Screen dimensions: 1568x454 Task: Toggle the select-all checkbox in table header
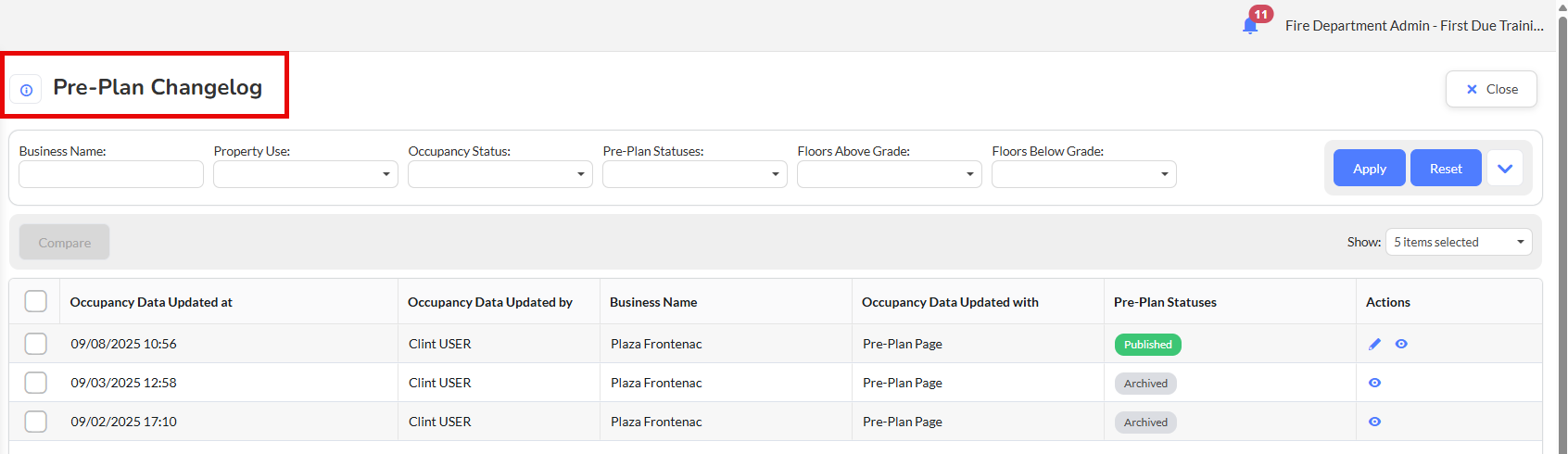pos(36,301)
